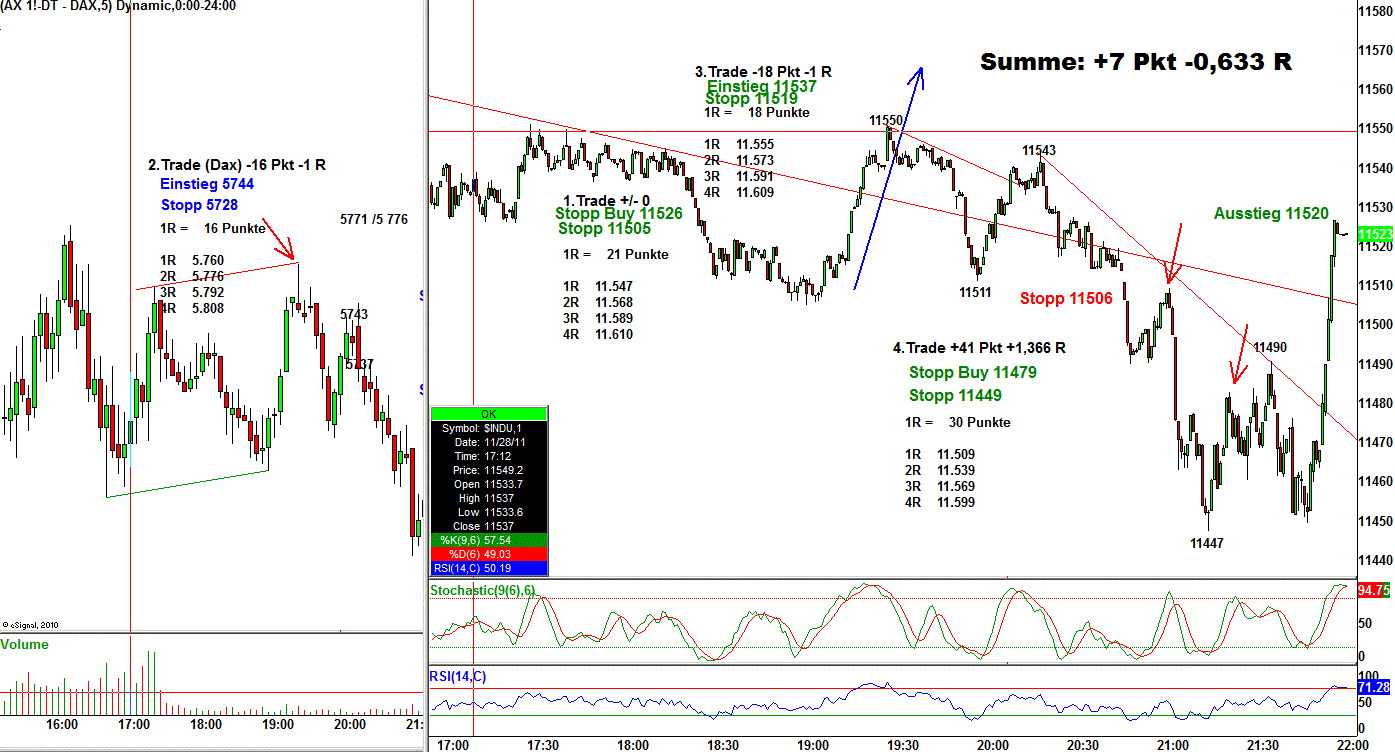Click the Volume panel label
The height and width of the screenshot is (752, 1395).
[24, 645]
